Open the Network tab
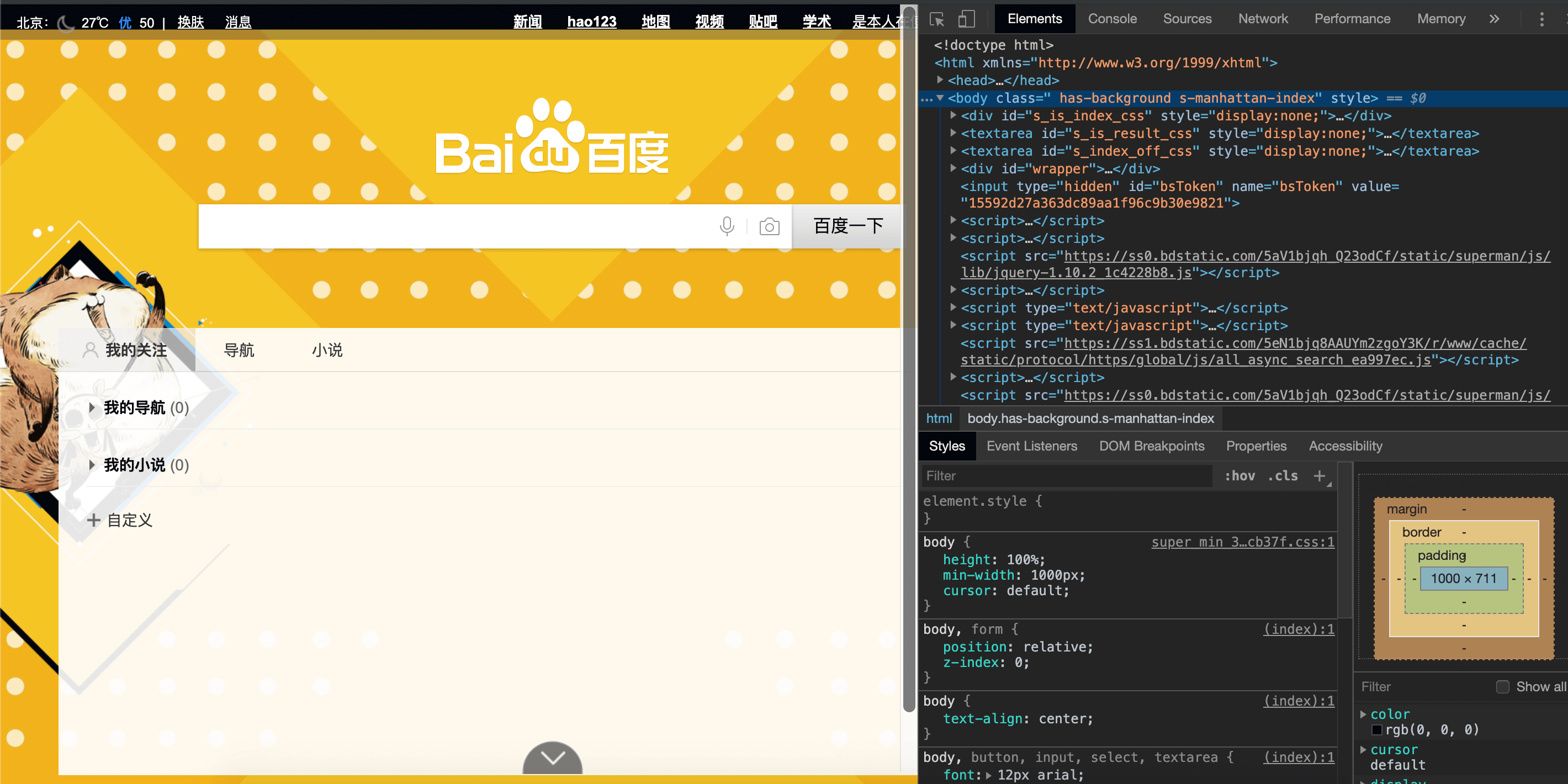 [x=1263, y=19]
